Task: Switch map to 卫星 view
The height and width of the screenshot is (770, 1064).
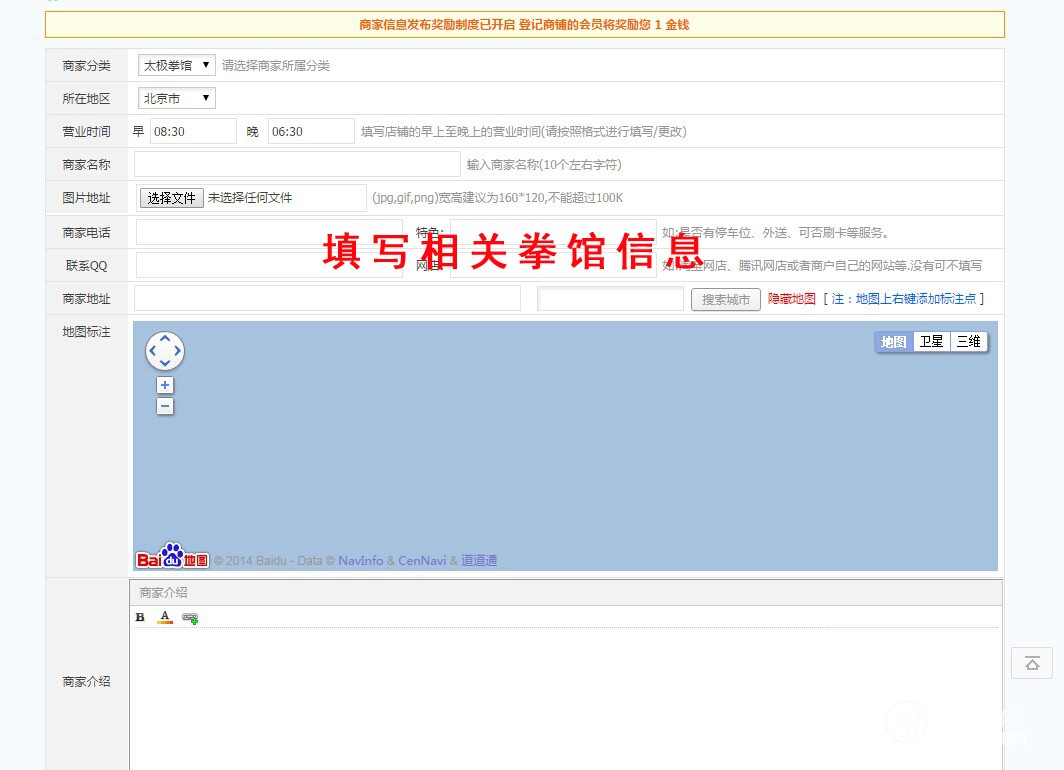Action: (931, 342)
